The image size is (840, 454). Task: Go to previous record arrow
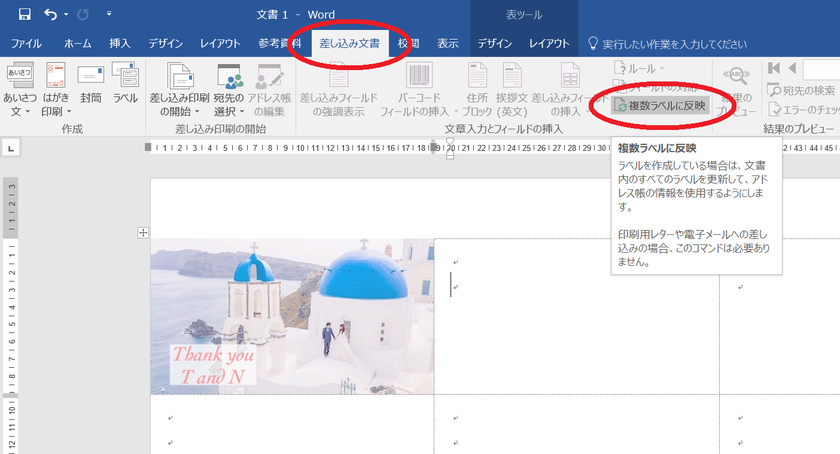click(x=792, y=68)
